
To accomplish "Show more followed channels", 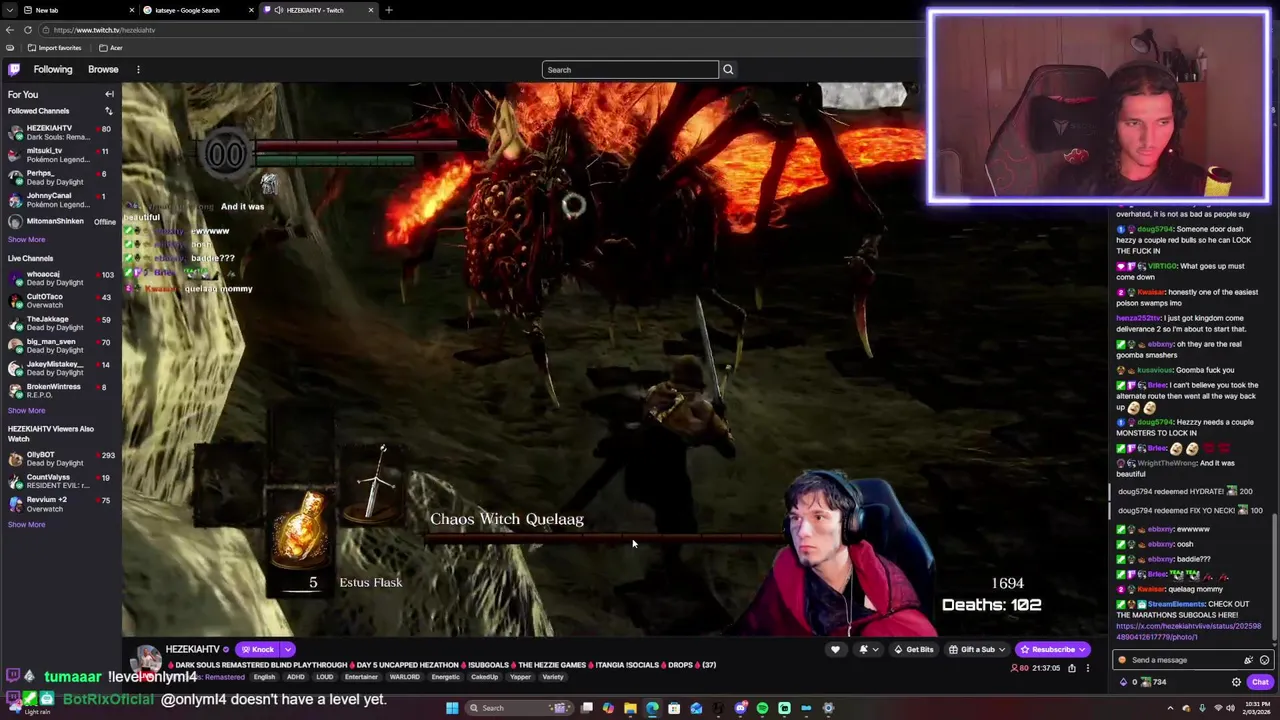I will (x=26, y=240).
